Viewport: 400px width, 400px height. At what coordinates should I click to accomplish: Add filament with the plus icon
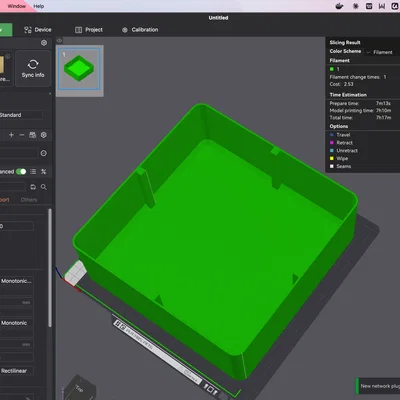pyautogui.click(x=11, y=135)
